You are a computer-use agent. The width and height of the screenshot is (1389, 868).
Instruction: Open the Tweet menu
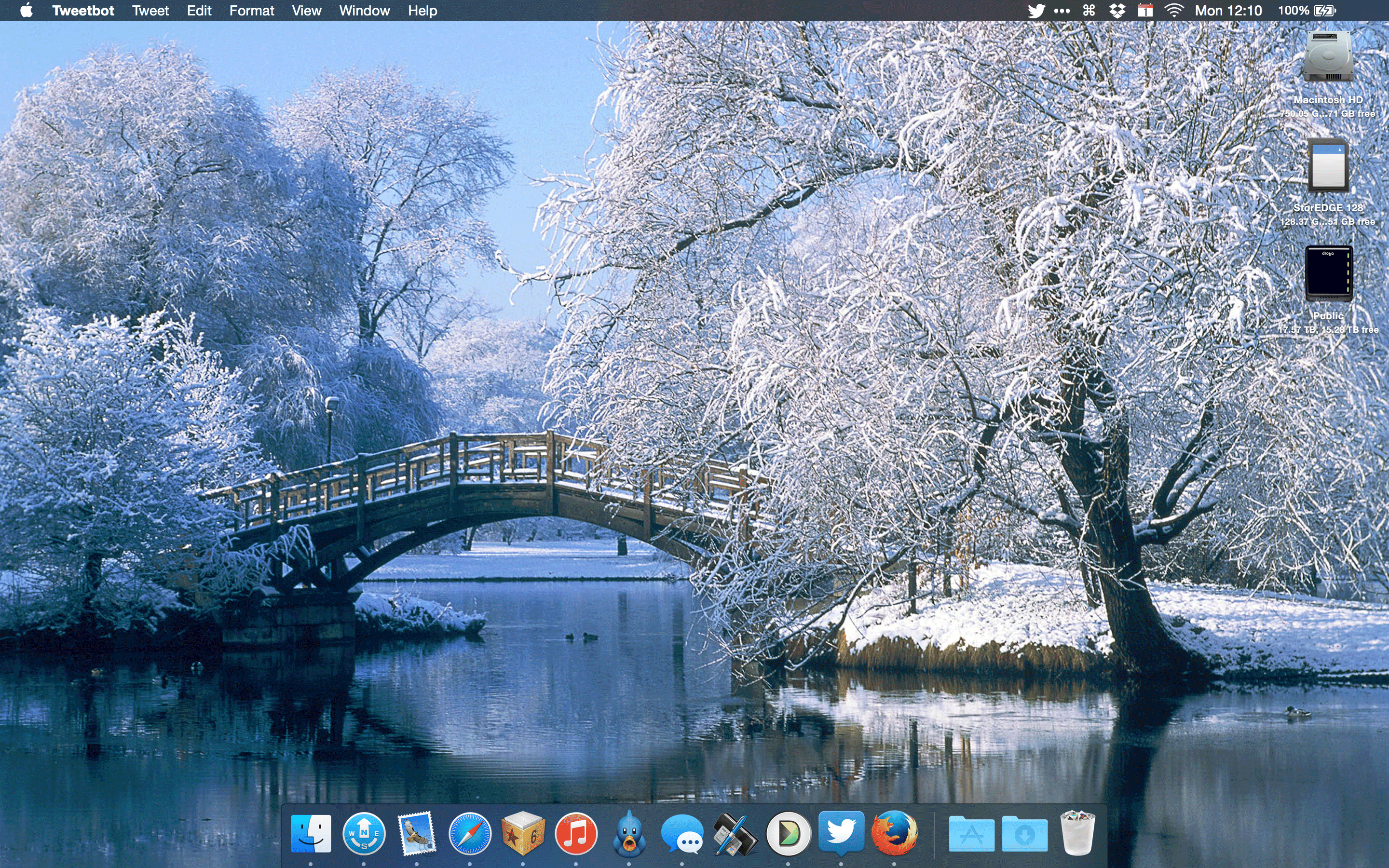point(150,11)
